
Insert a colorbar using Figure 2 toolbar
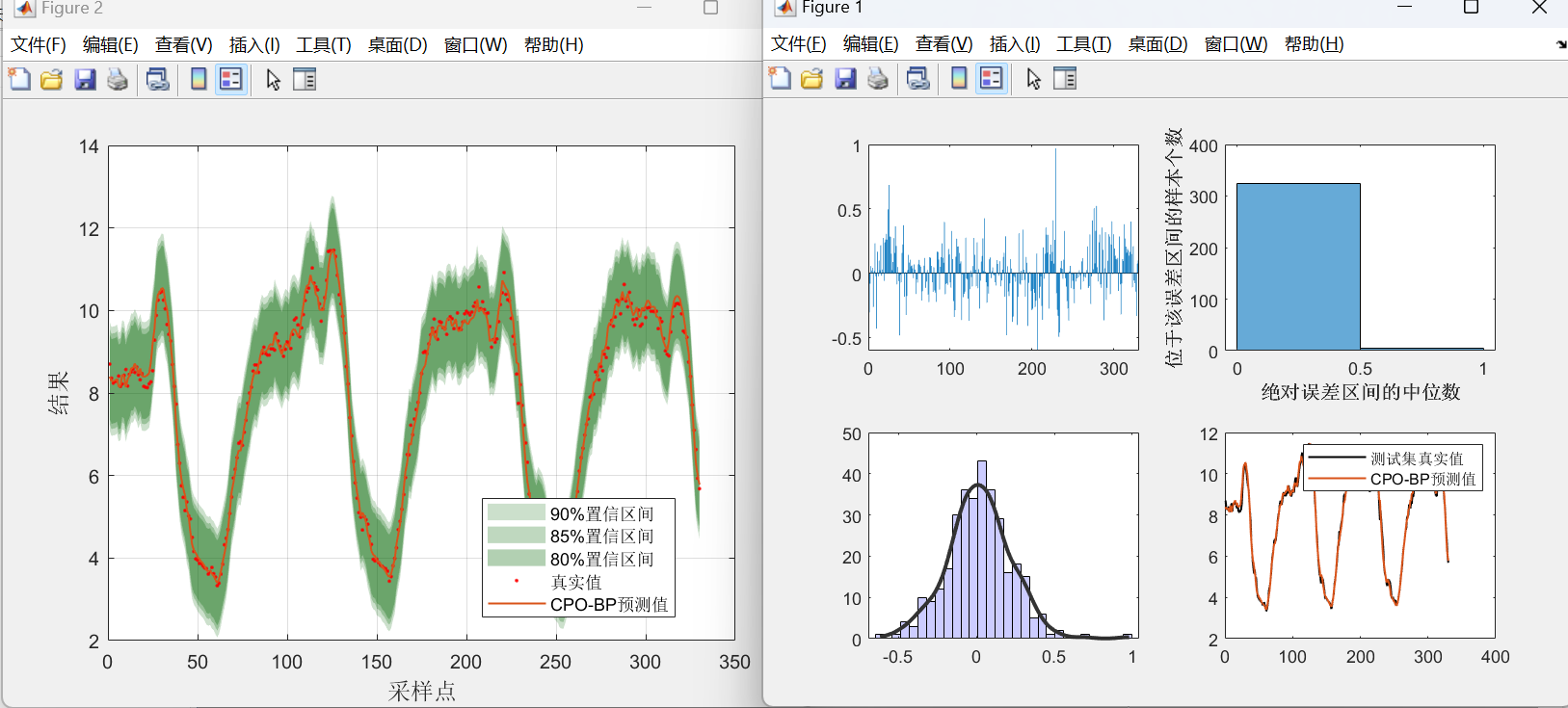(x=199, y=79)
